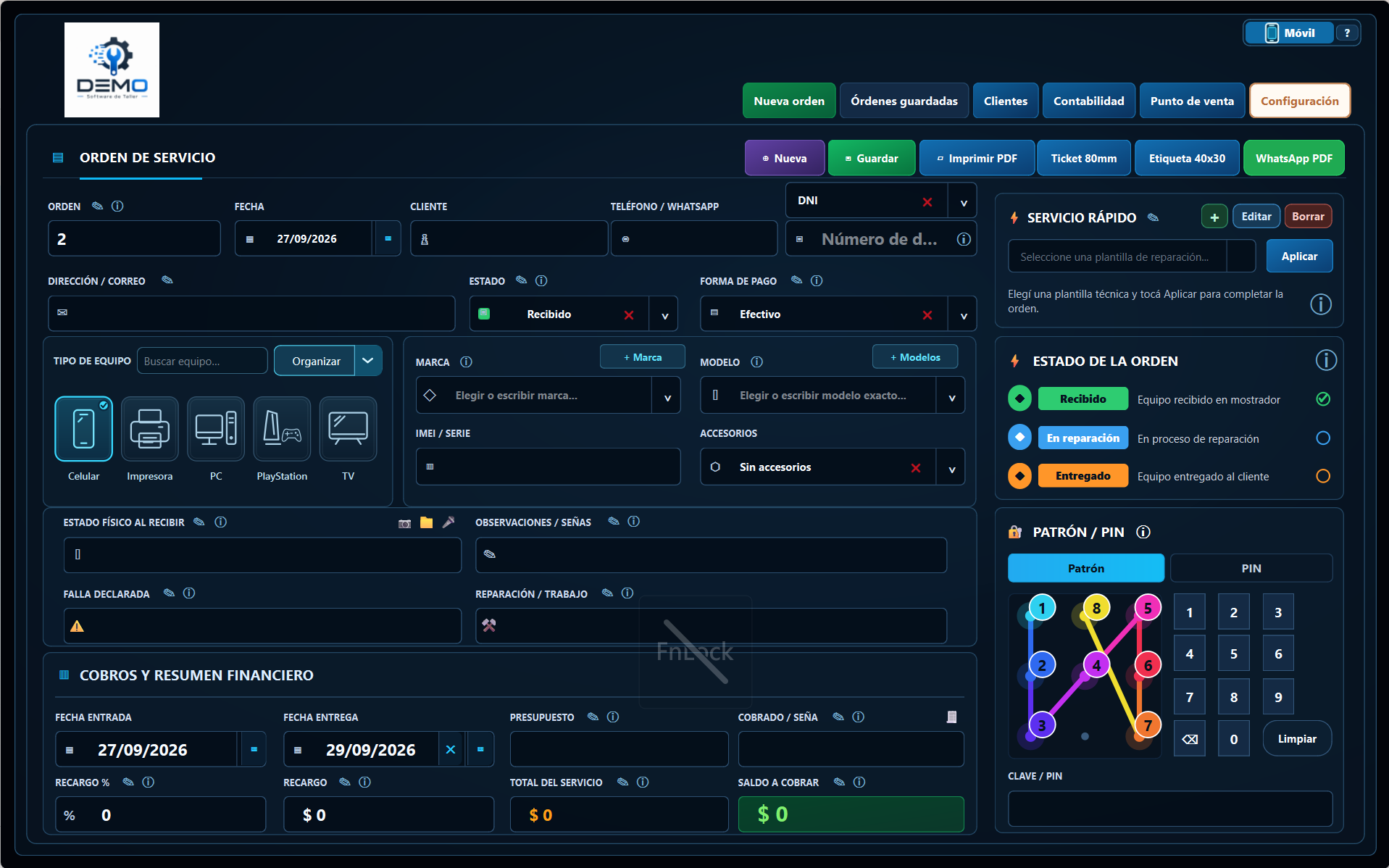
Task: Open the Marca dropdown list
Action: 667,396
